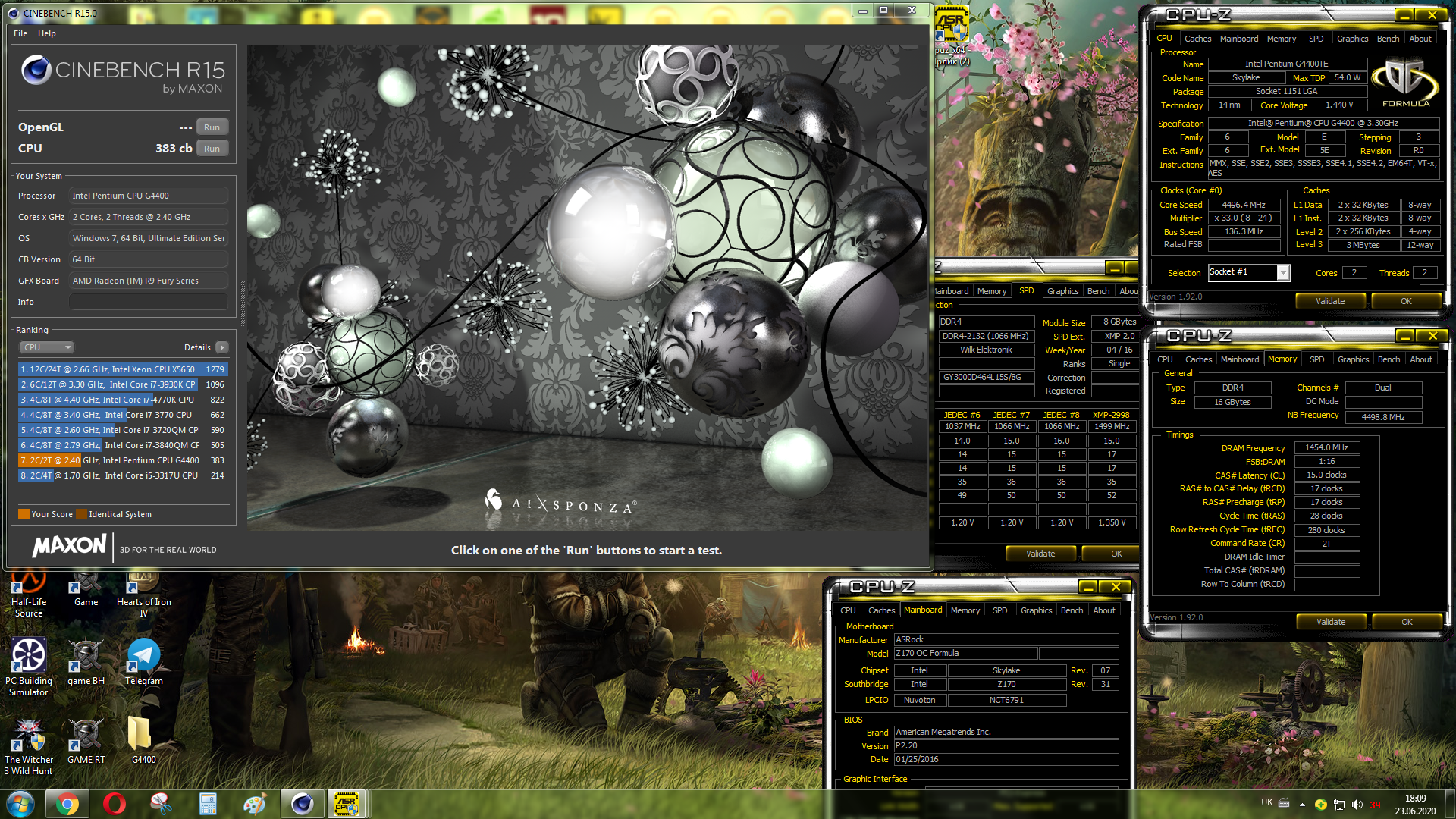Run the OpenGL benchmark

pyautogui.click(x=212, y=127)
